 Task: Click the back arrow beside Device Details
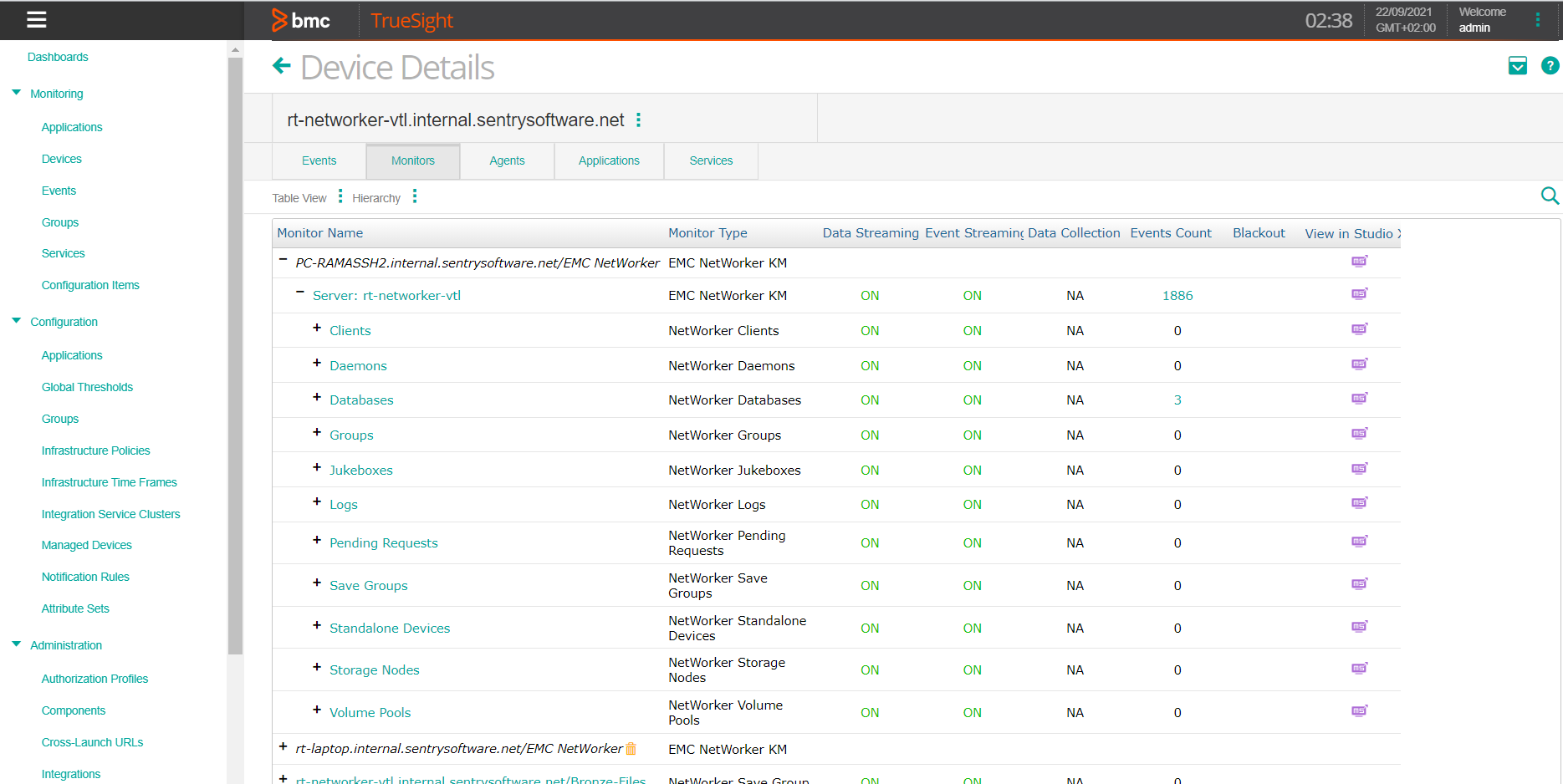click(280, 66)
